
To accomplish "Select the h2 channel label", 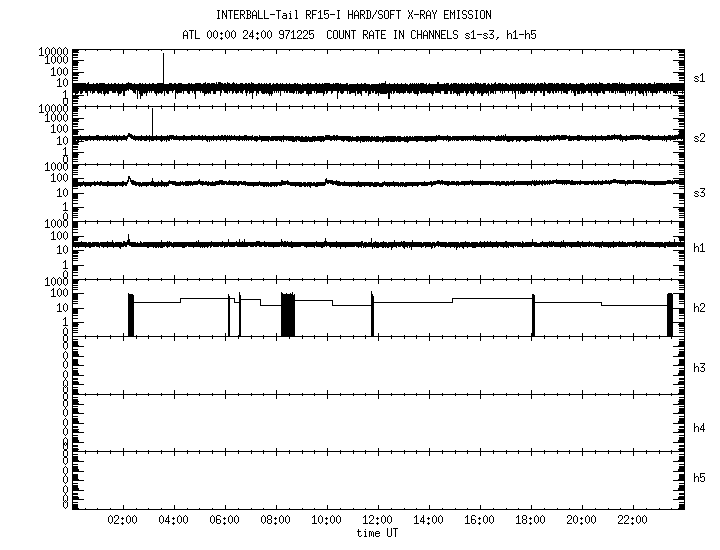I will coord(700,309).
